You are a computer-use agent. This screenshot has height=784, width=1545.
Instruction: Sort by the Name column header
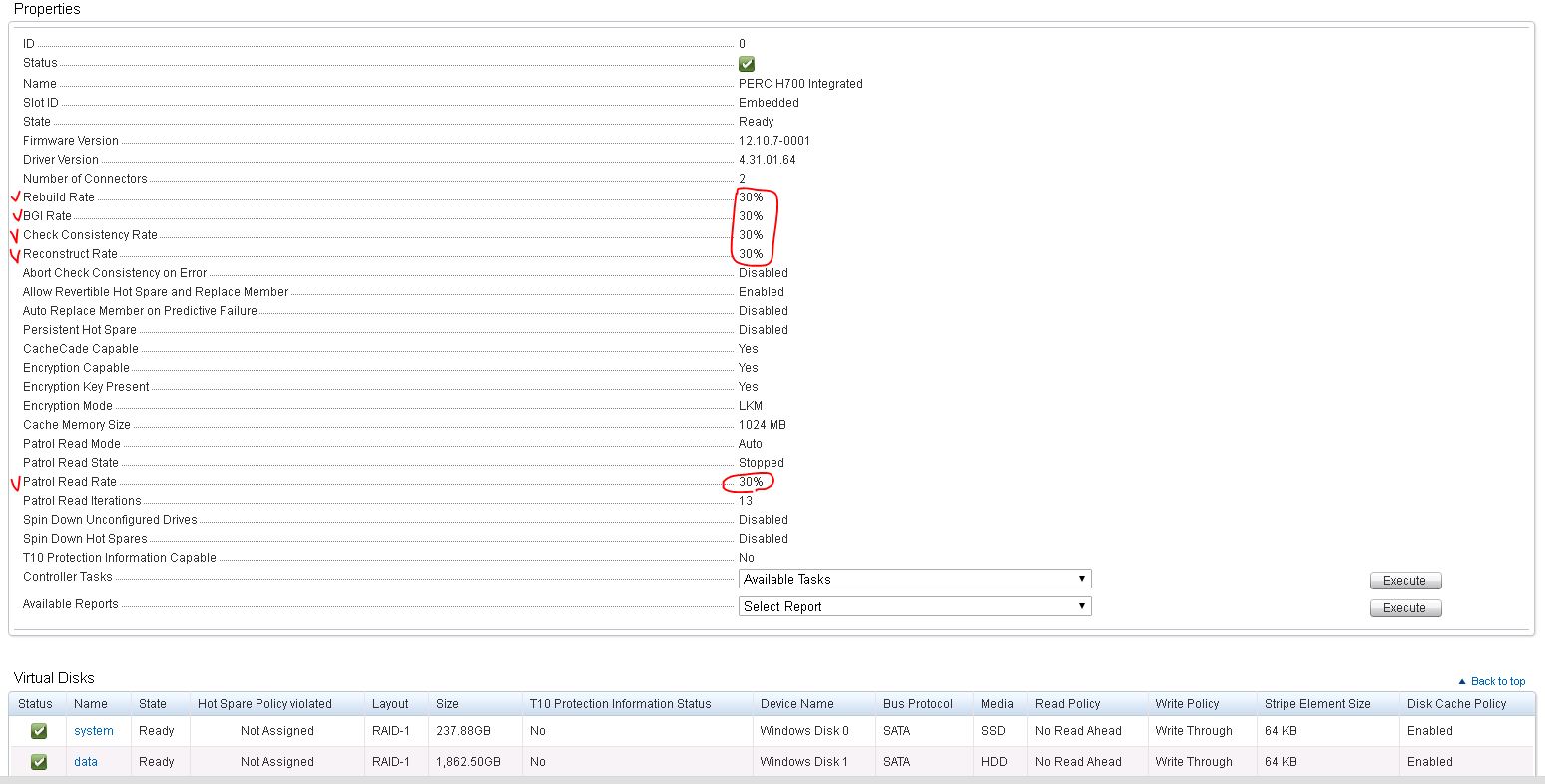click(x=90, y=704)
